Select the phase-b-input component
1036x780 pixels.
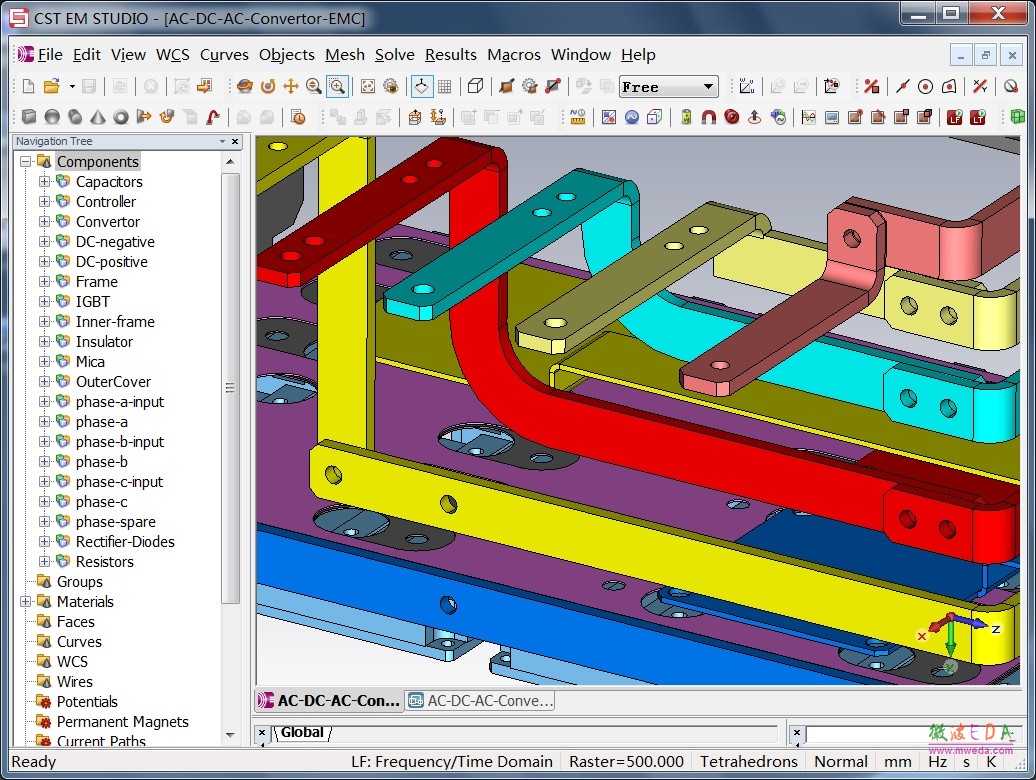[120, 442]
